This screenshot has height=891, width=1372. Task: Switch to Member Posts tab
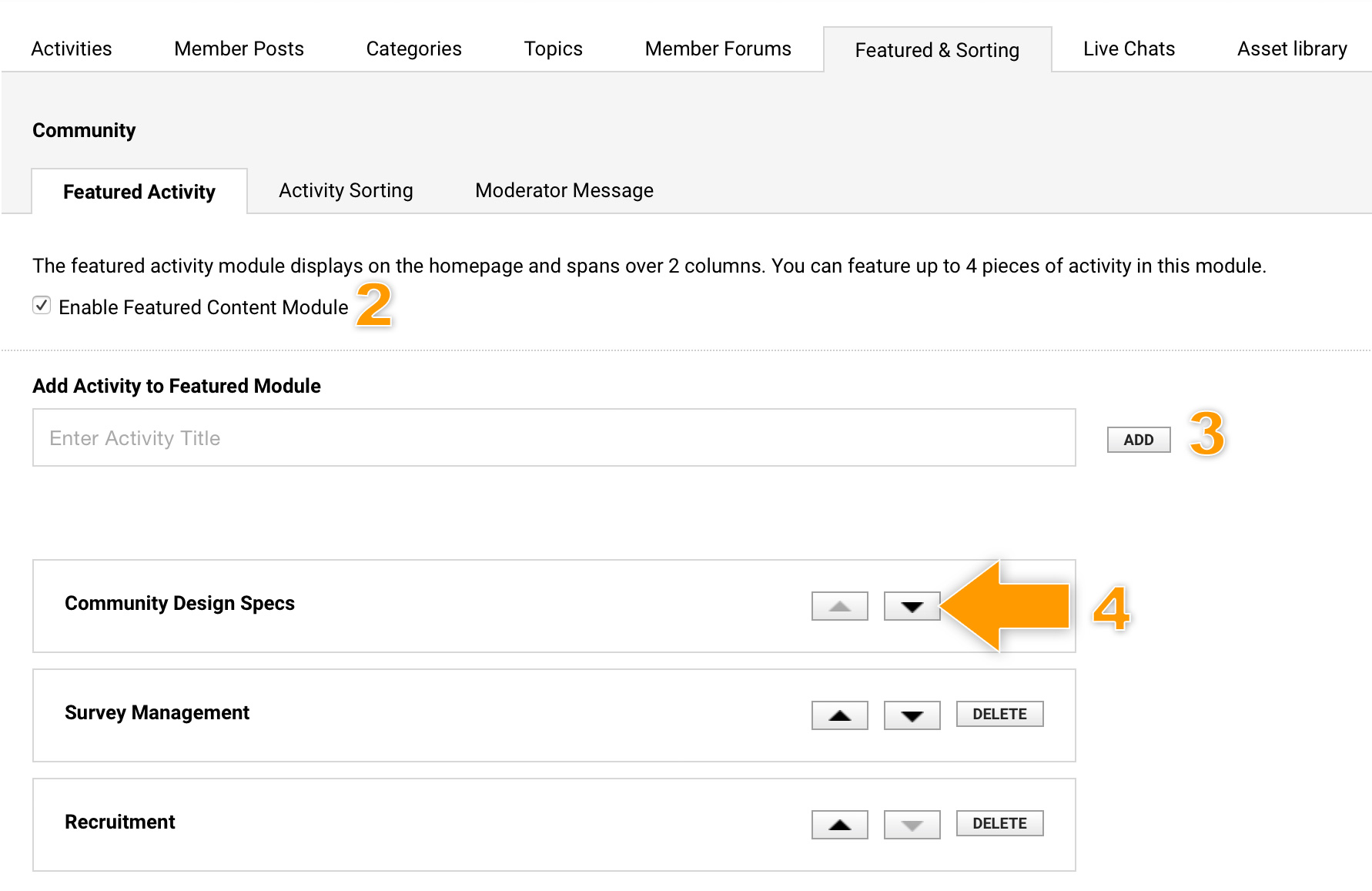coord(239,49)
